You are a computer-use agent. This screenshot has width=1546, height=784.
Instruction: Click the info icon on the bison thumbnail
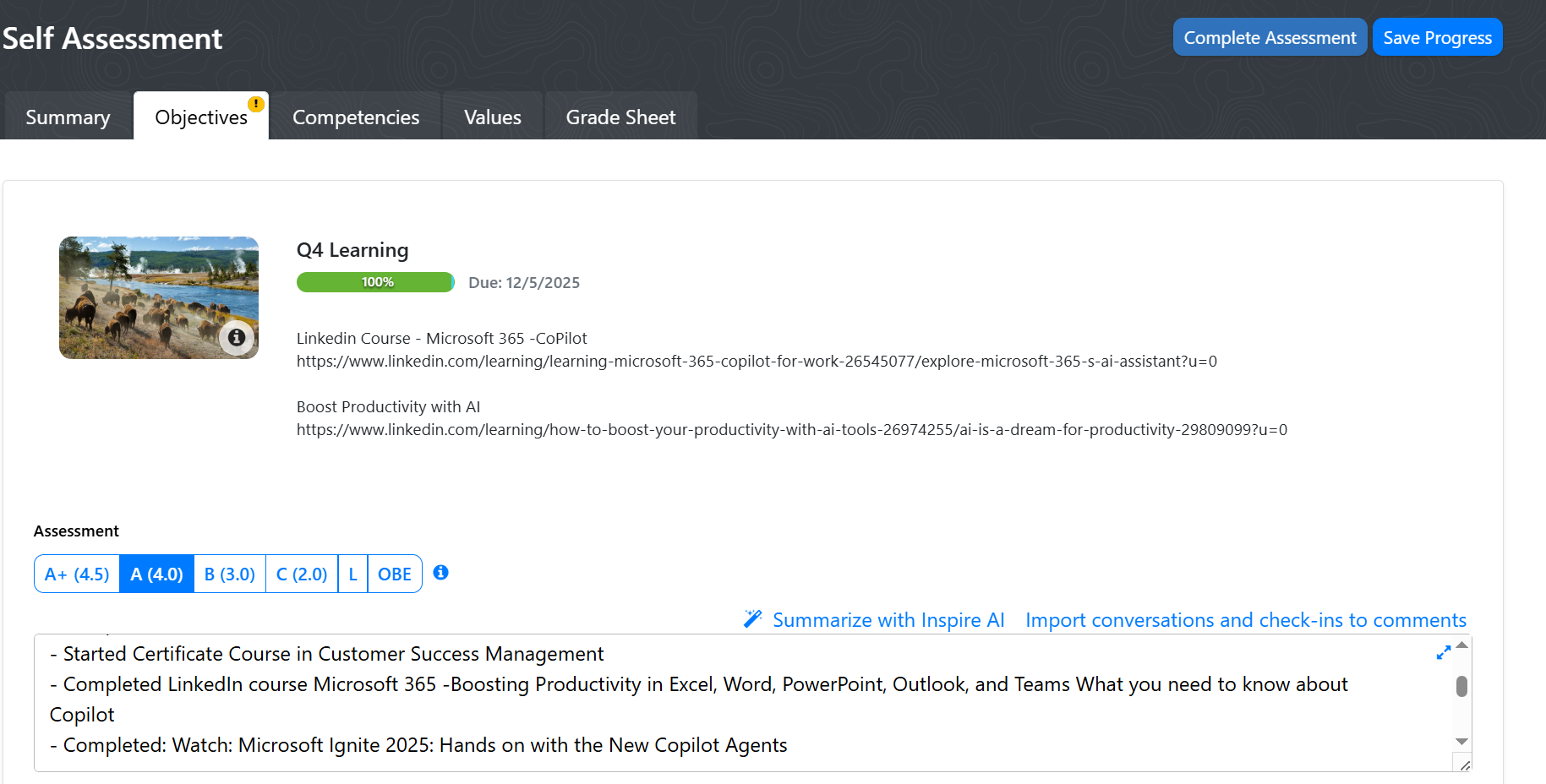pyautogui.click(x=237, y=337)
